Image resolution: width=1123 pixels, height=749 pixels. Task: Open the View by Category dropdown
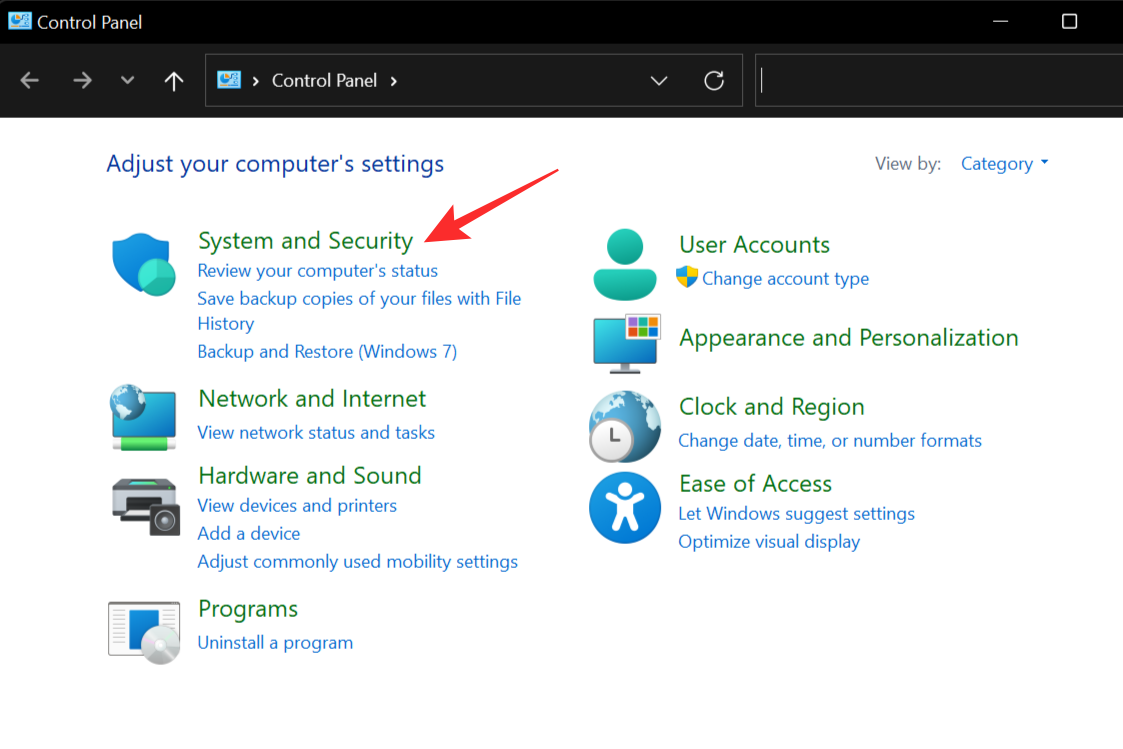click(x=1003, y=163)
